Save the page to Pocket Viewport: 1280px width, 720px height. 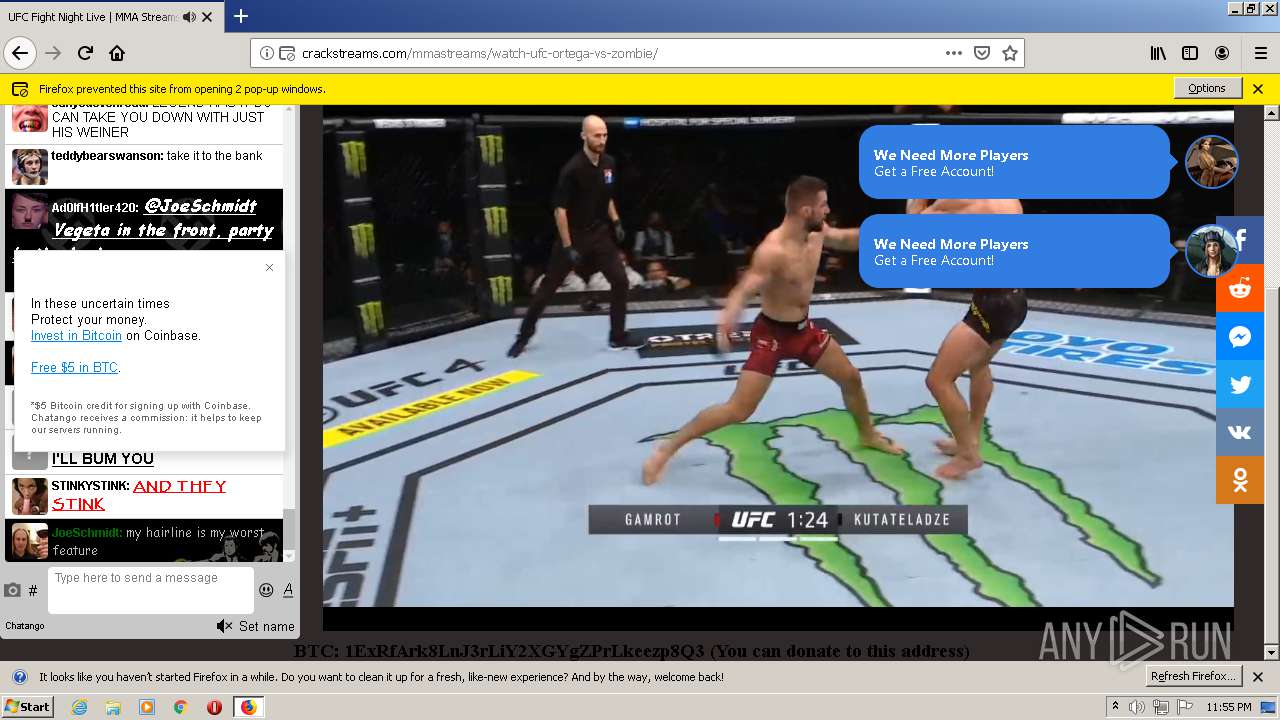coord(982,53)
